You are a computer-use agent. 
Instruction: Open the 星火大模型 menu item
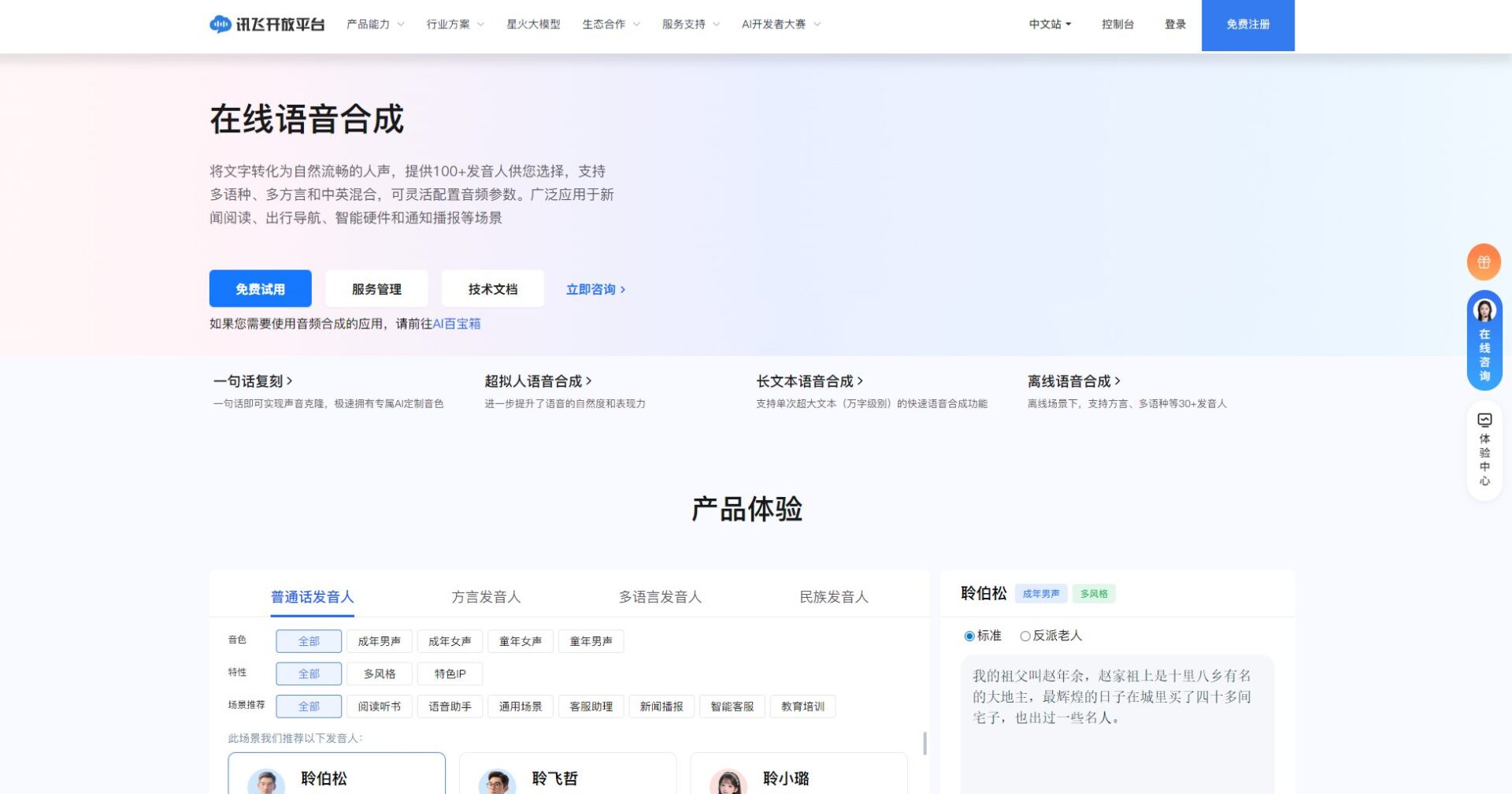(533, 24)
